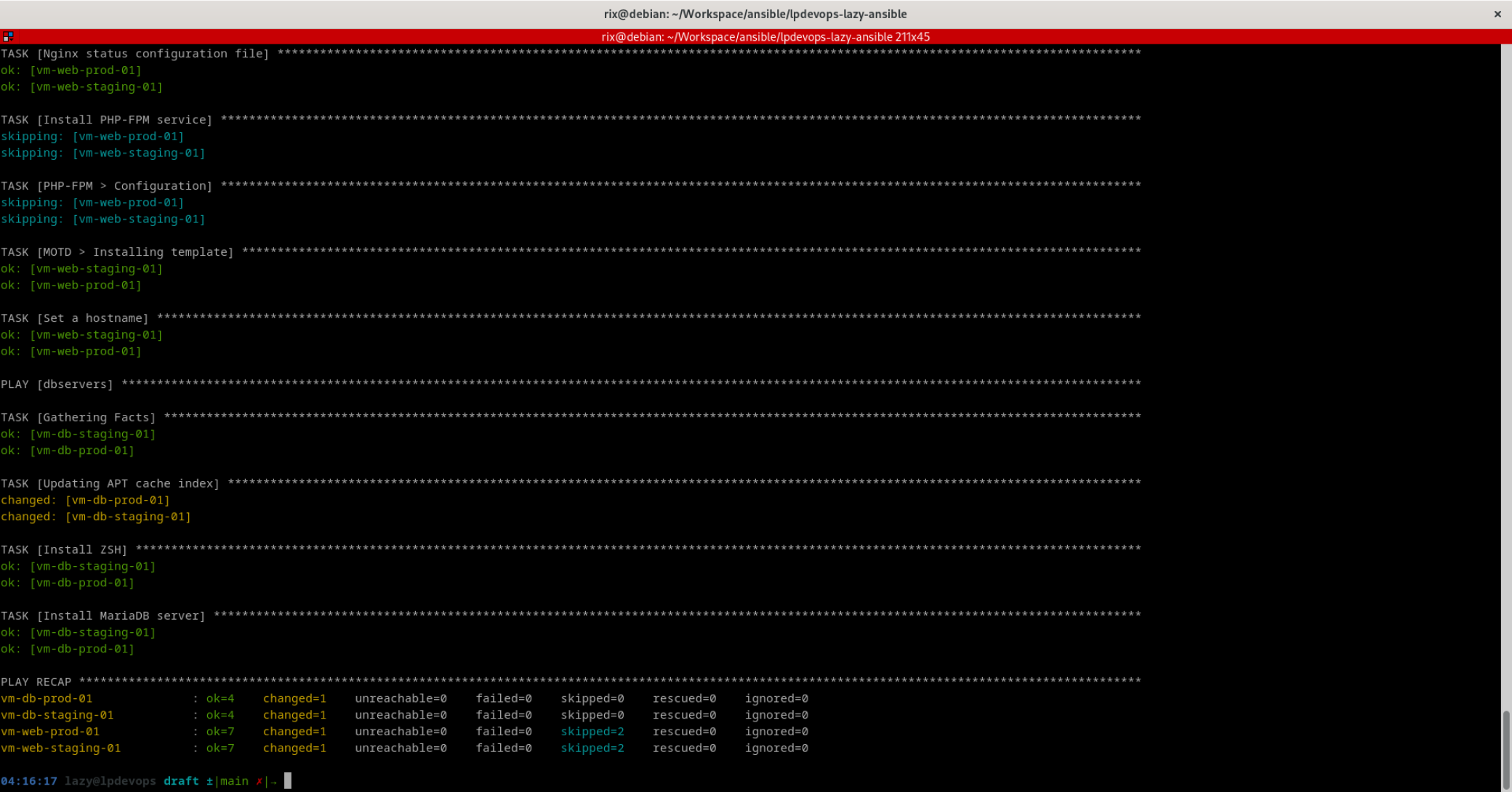Click the "changed: [vm-db-prod-01]" output line
Screen dimensions: 1512x792
85,500
